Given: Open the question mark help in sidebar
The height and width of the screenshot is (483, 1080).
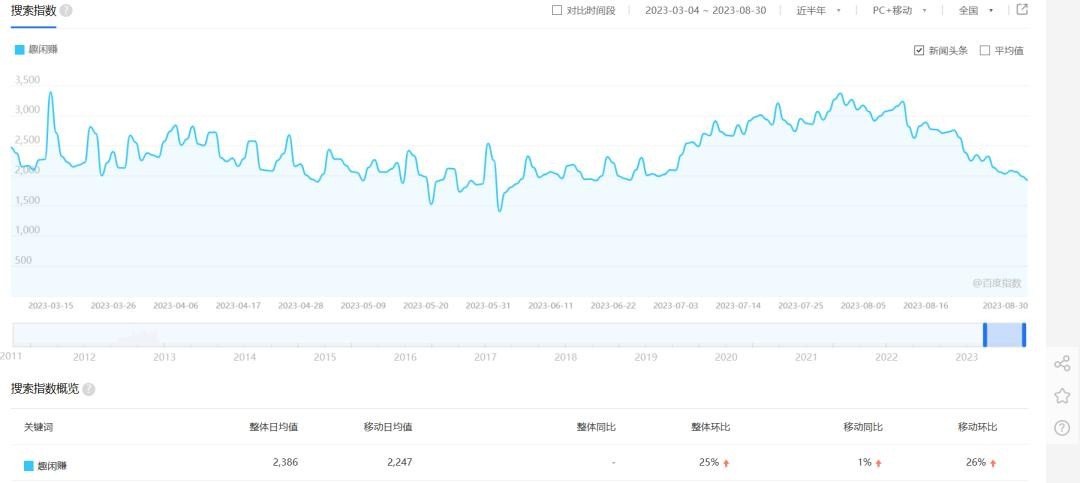Looking at the screenshot, I should click(x=1062, y=428).
